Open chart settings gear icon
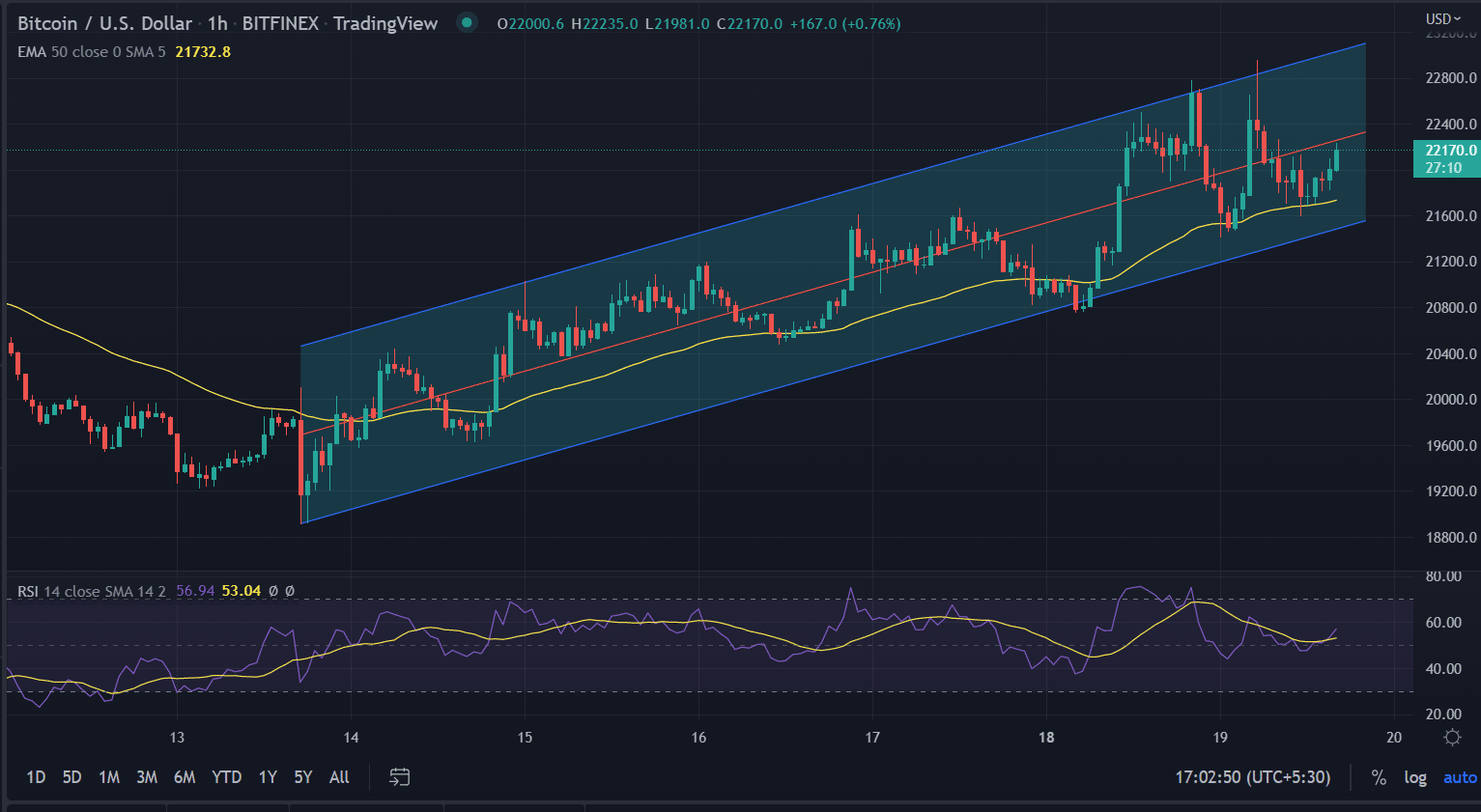 pyautogui.click(x=1451, y=738)
